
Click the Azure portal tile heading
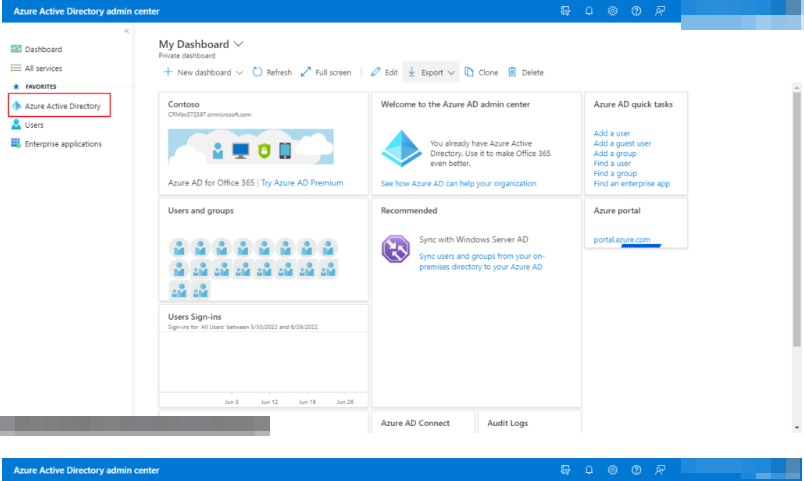(x=617, y=210)
